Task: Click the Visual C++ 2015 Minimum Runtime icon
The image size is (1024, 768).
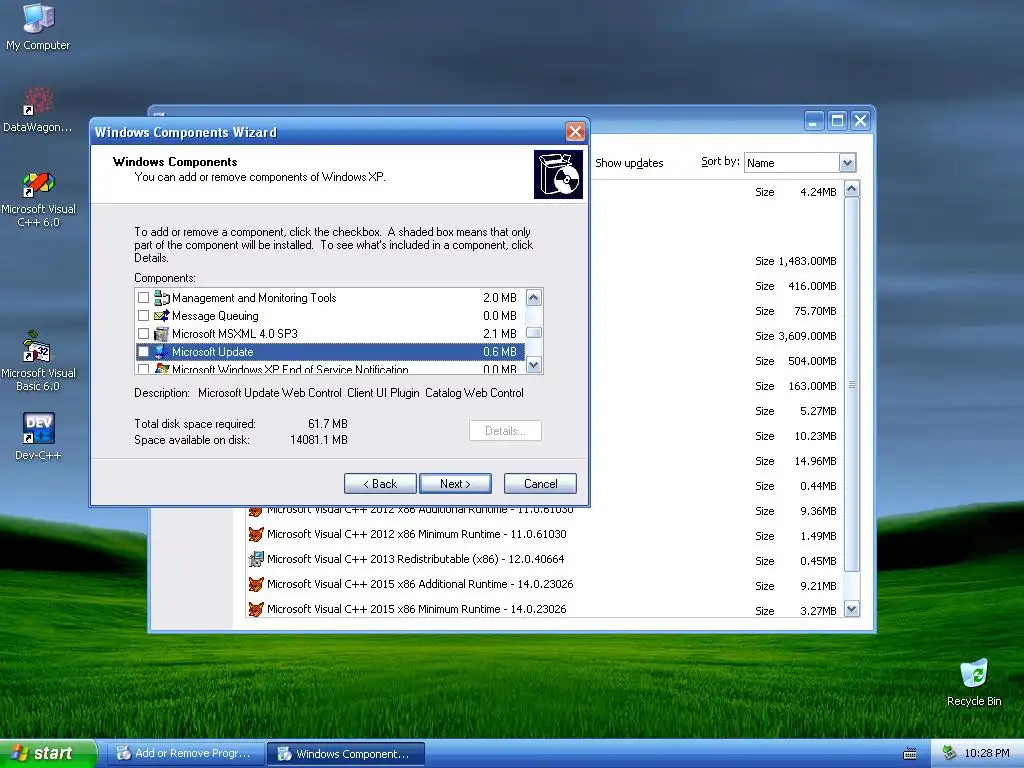Action: 256,609
